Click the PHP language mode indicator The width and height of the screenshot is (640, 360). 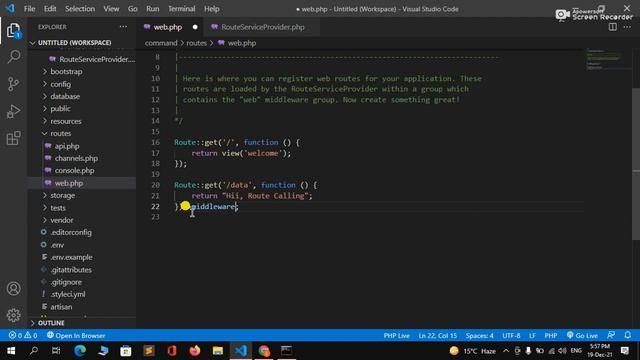(x=551, y=336)
